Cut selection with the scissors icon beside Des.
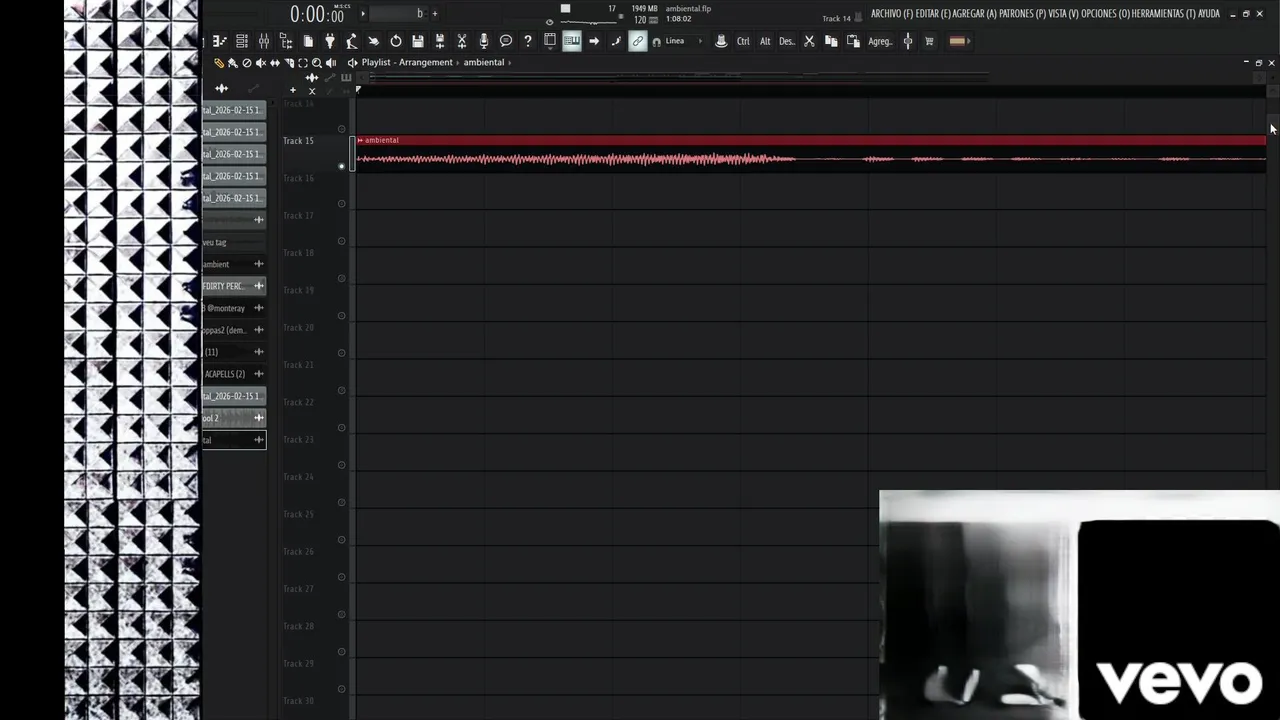Screen dimensions: 1280x720 click(x=809, y=41)
